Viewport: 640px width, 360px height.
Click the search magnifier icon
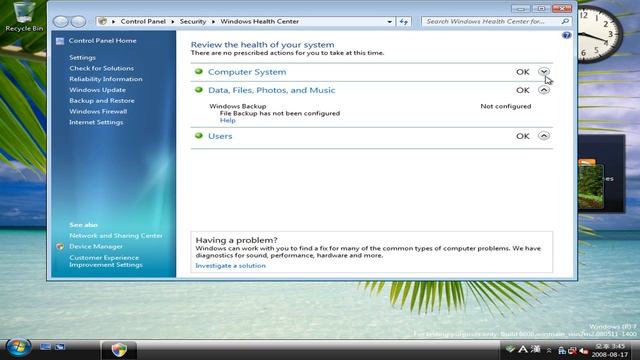coord(565,21)
